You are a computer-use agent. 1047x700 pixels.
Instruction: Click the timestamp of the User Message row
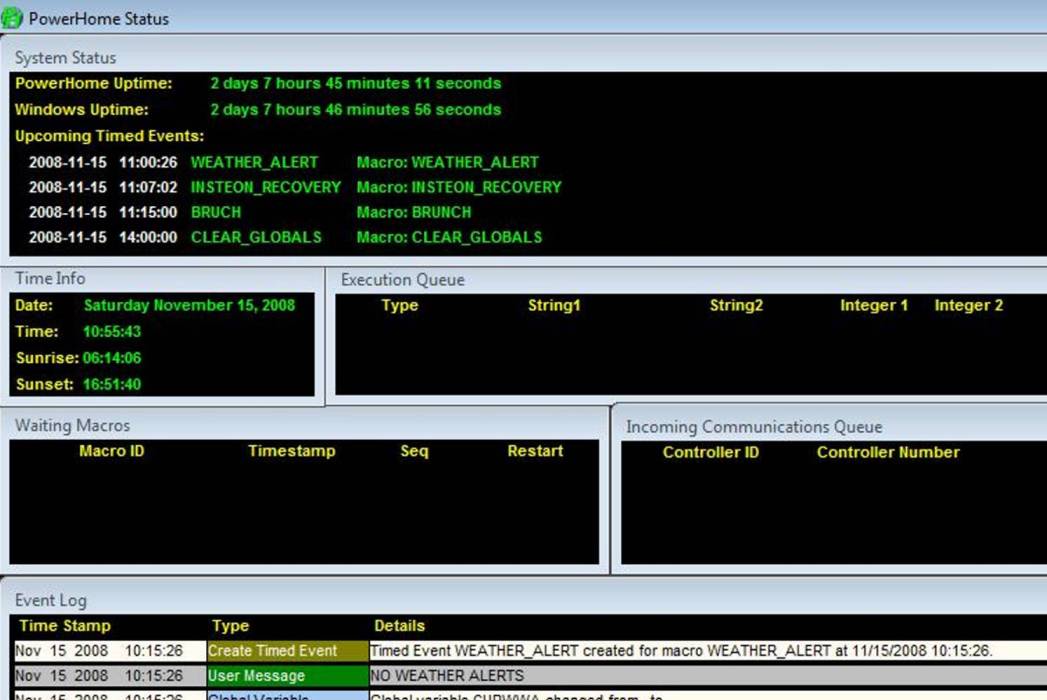coord(99,676)
